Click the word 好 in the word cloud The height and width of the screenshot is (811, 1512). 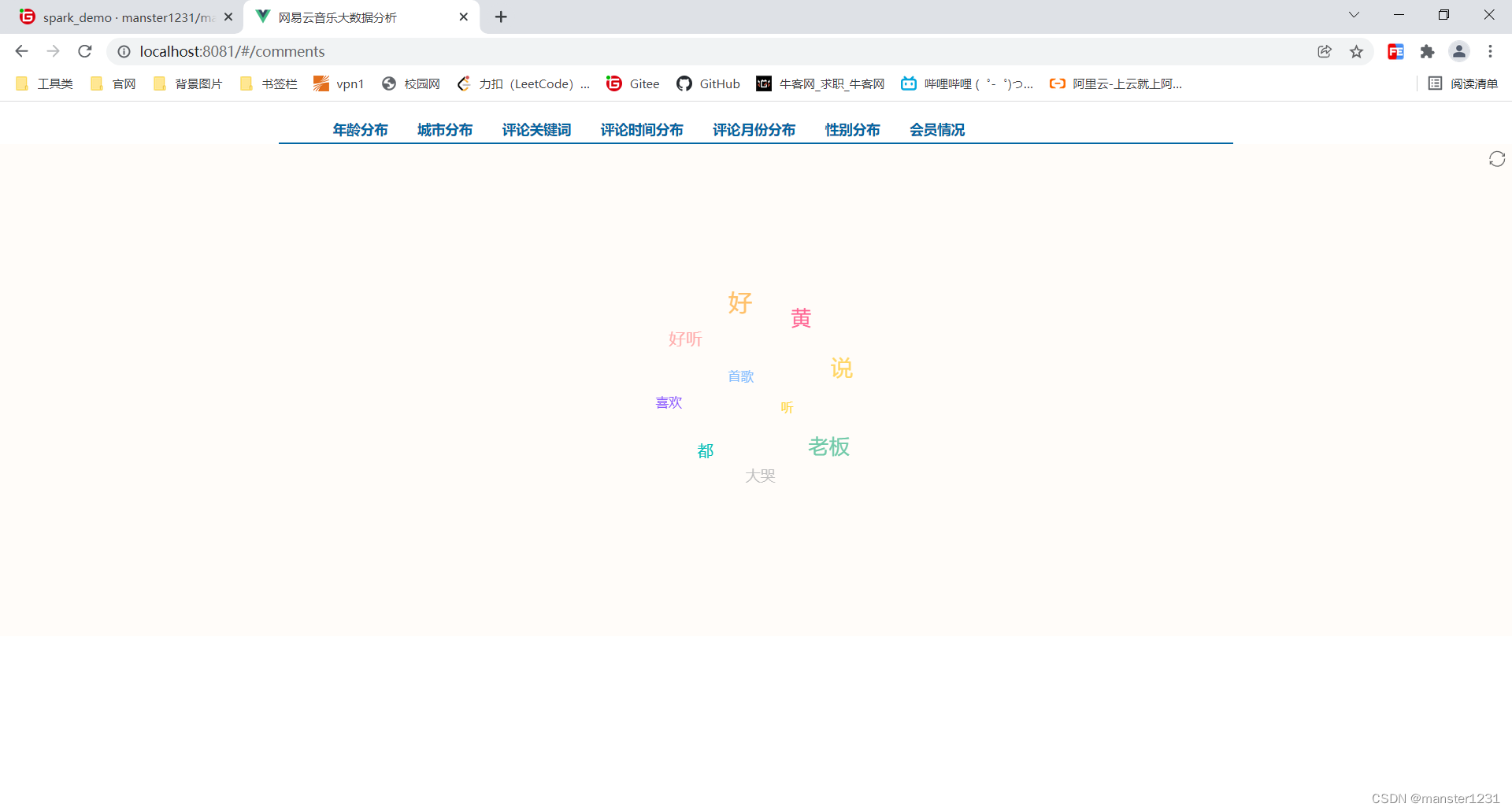740,302
